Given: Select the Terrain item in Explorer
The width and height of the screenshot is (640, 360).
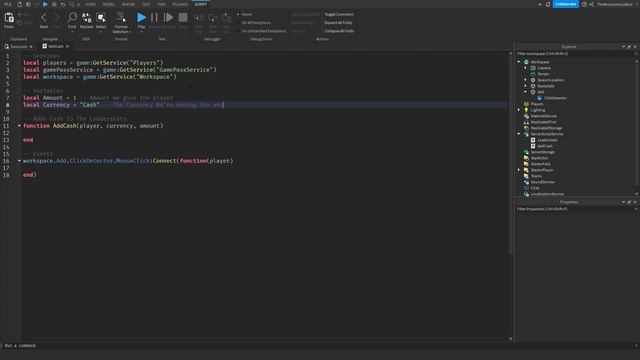Looking at the screenshot, I should (x=543, y=74).
